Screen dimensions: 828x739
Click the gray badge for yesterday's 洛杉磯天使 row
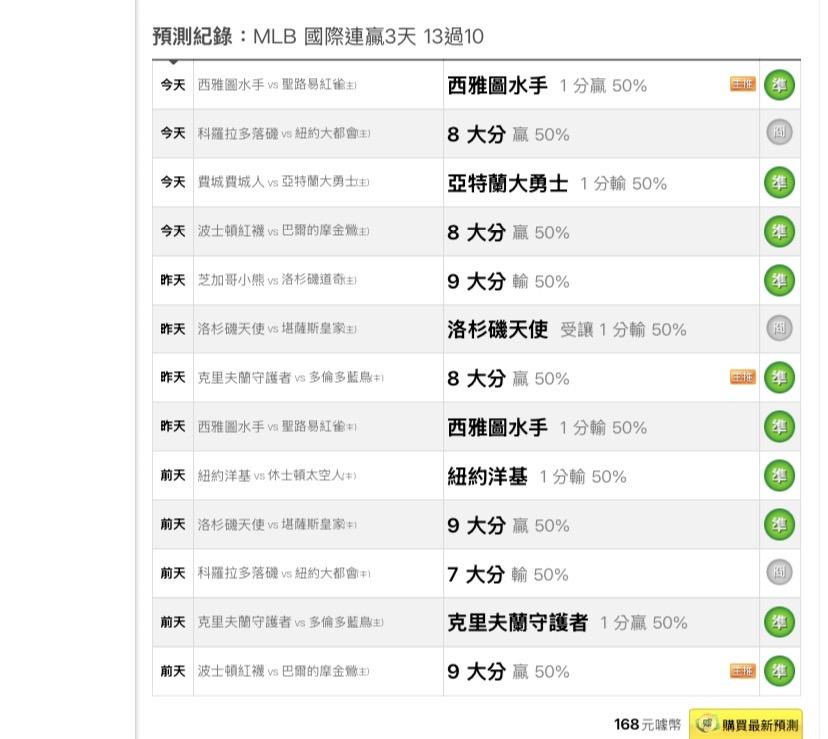[779, 328]
